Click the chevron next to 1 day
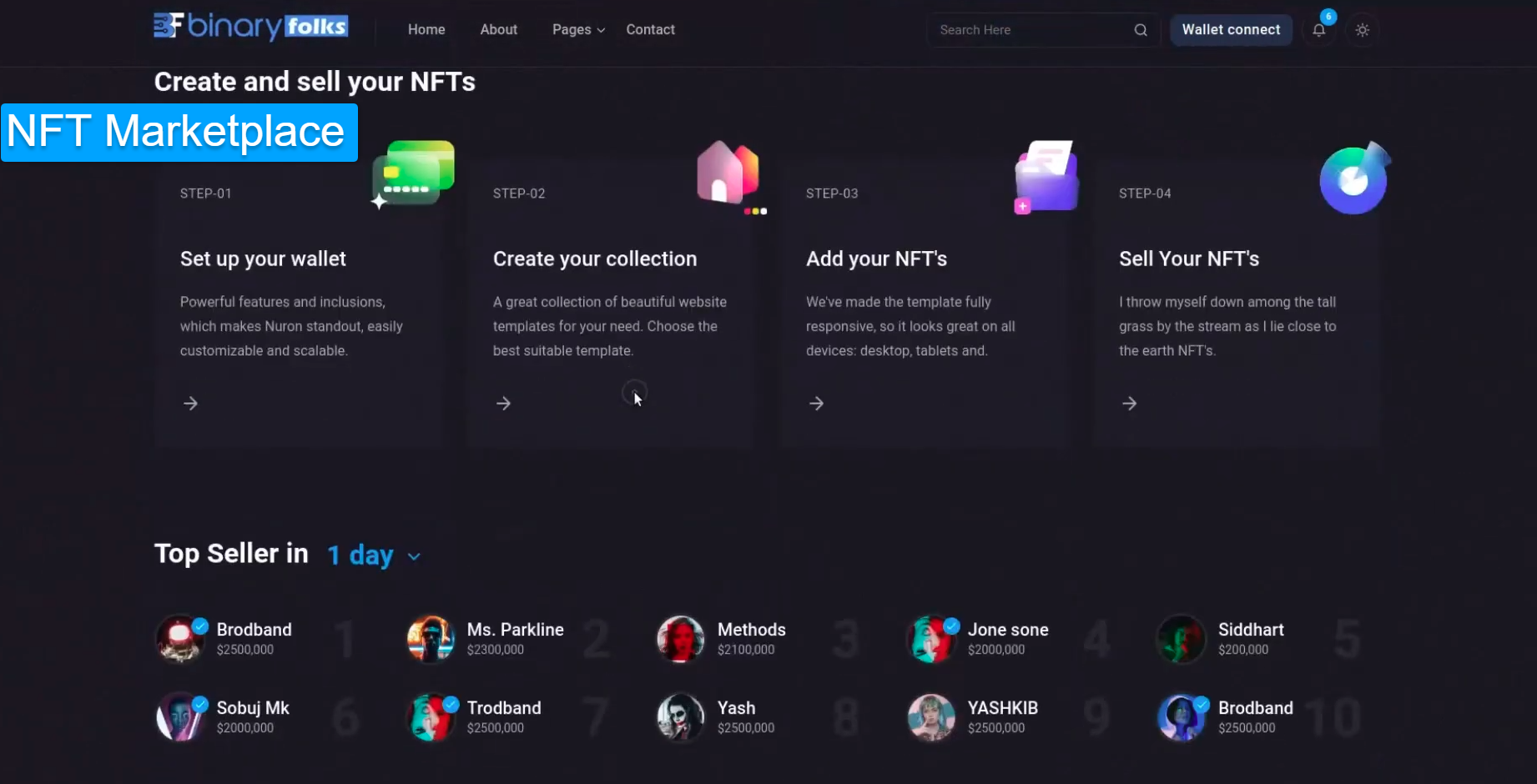Image resolution: width=1537 pixels, height=784 pixels. point(414,556)
